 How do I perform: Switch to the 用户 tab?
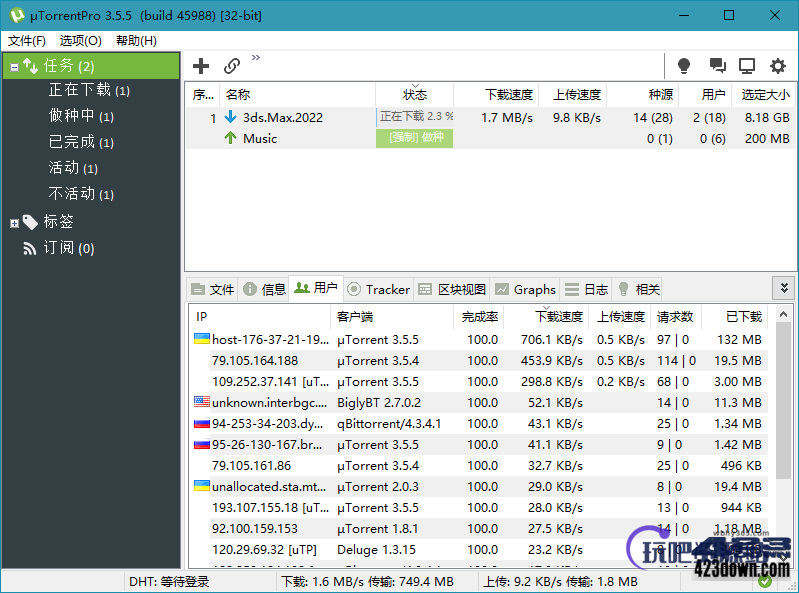pyautogui.click(x=316, y=288)
